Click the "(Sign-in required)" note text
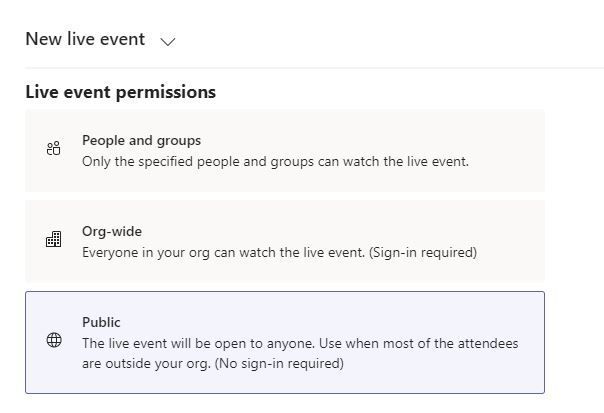Screen dimensions: 604x413 [423, 252]
